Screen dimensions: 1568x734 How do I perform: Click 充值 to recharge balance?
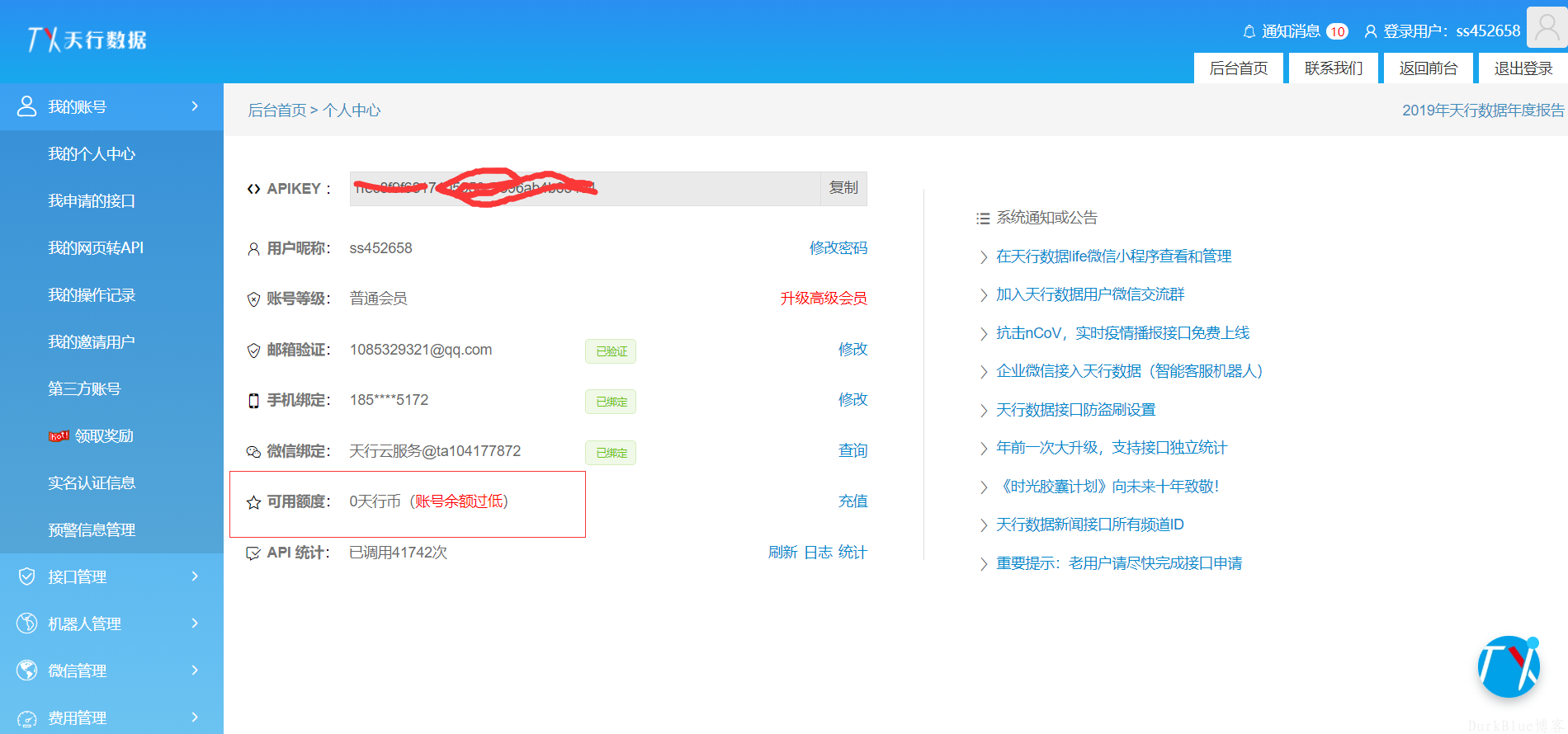coord(853,501)
